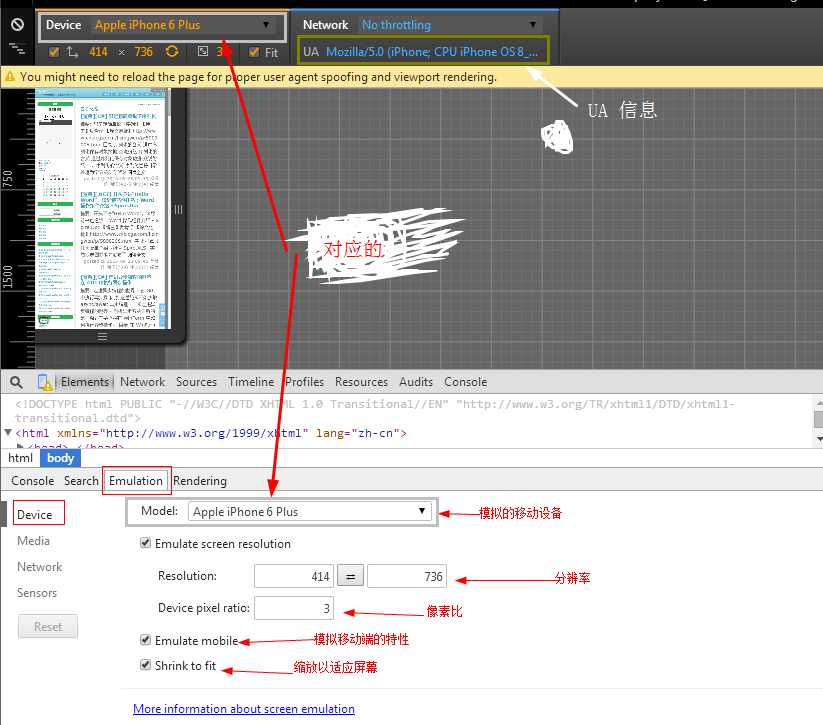
Task: Select the Emulation drawer tab
Action: tap(136, 480)
